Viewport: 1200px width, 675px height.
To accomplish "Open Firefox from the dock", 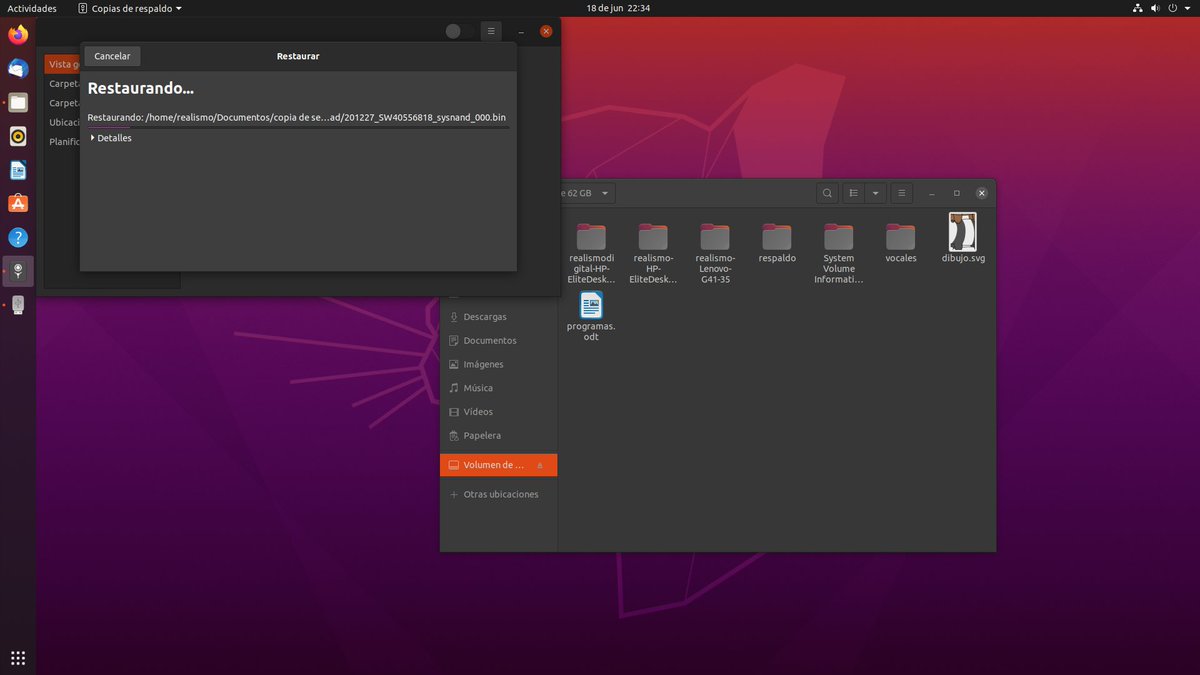I will [x=18, y=35].
